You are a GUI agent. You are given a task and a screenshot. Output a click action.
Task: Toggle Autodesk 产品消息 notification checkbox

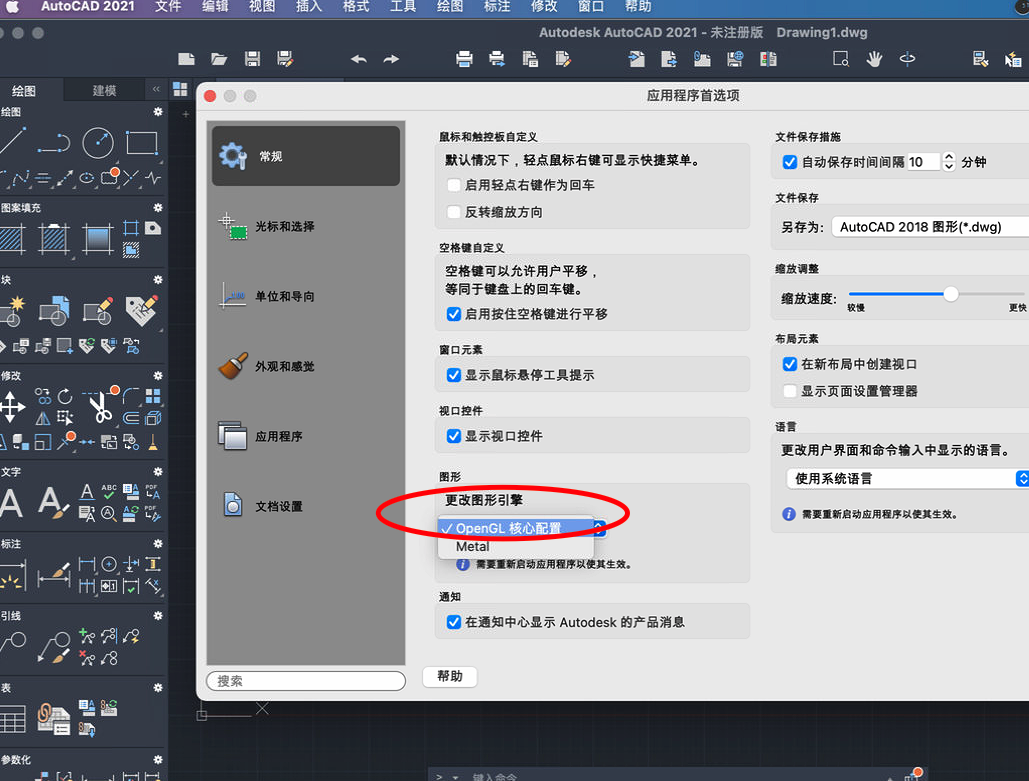pos(453,622)
